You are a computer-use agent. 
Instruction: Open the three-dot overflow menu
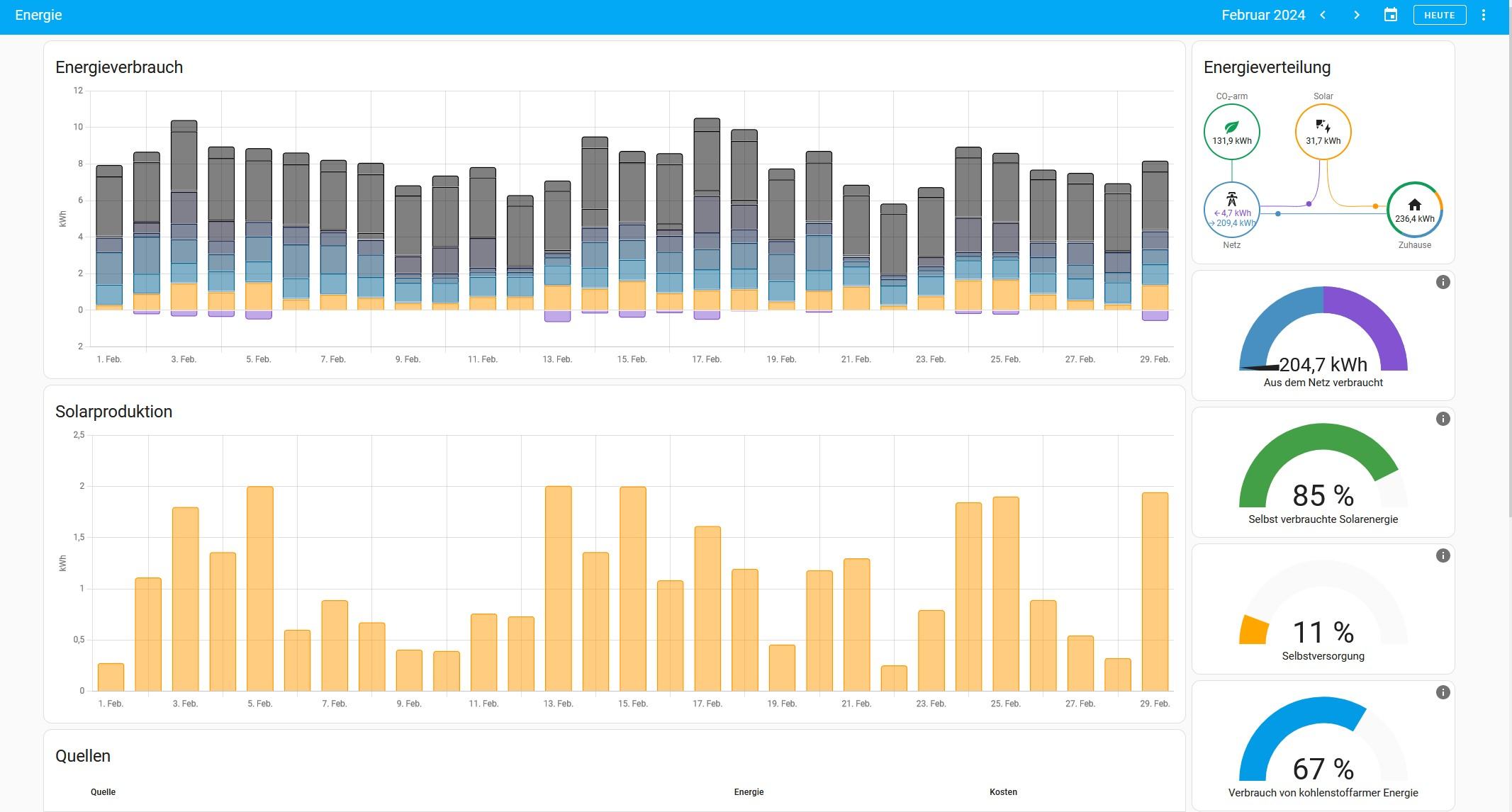pyautogui.click(x=1484, y=15)
